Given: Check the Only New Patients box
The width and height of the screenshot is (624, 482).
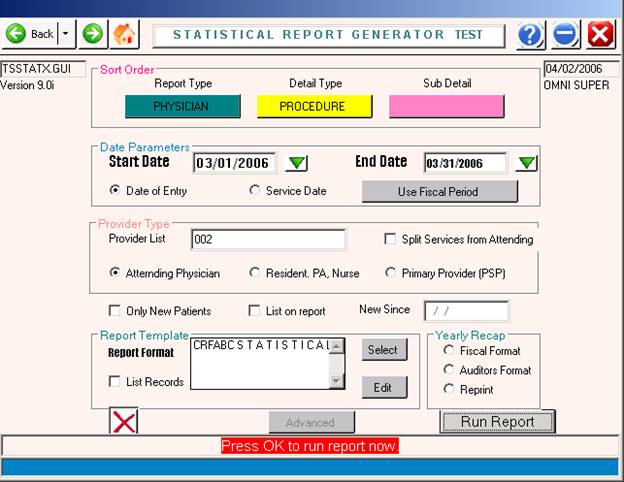Looking at the screenshot, I should (x=115, y=311).
